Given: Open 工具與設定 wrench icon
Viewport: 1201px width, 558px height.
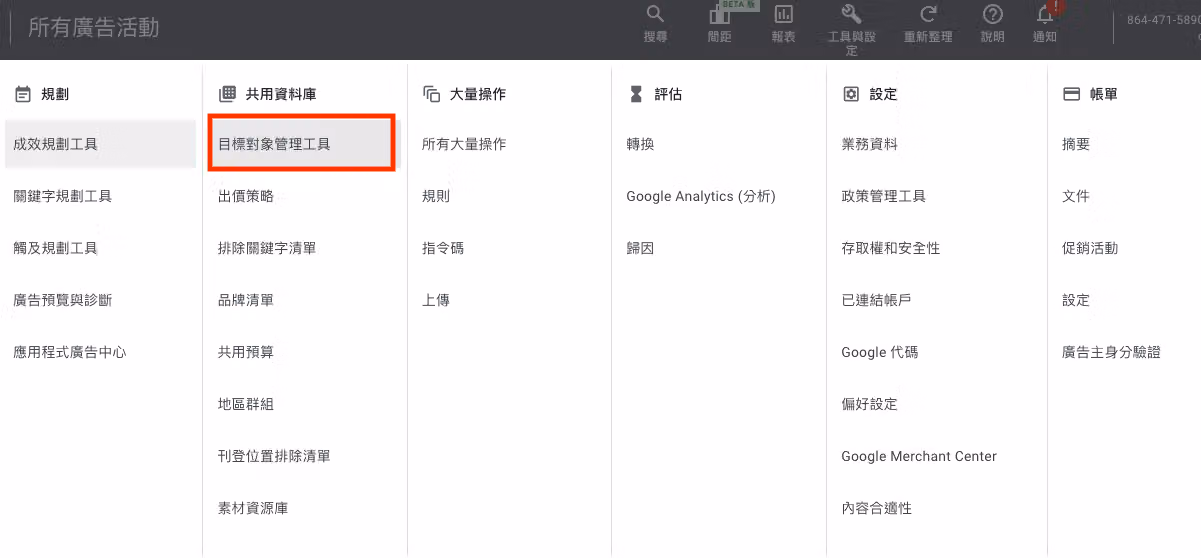Looking at the screenshot, I should click(851, 15).
